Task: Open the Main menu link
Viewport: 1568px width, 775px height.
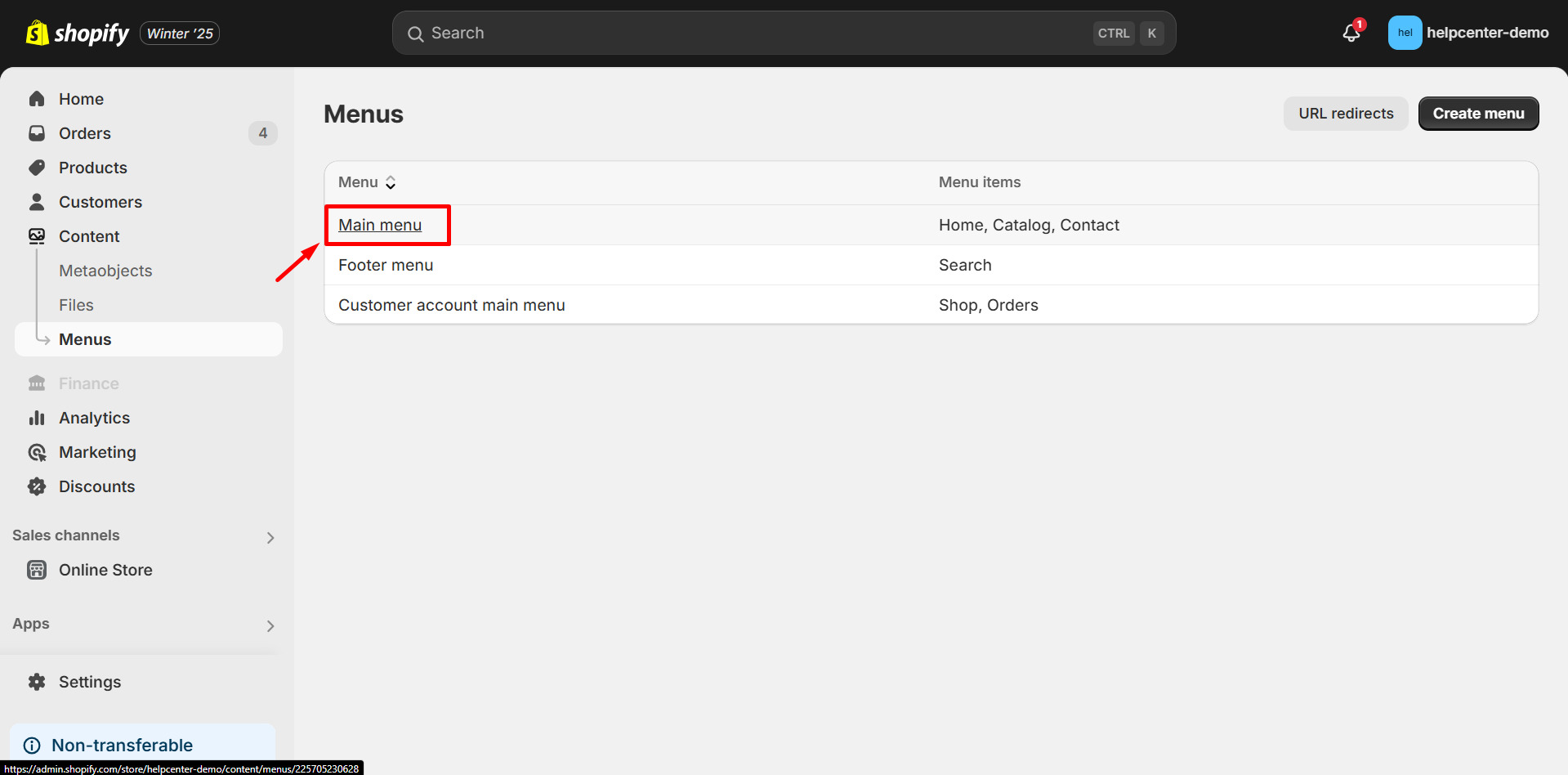Action: point(379,224)
